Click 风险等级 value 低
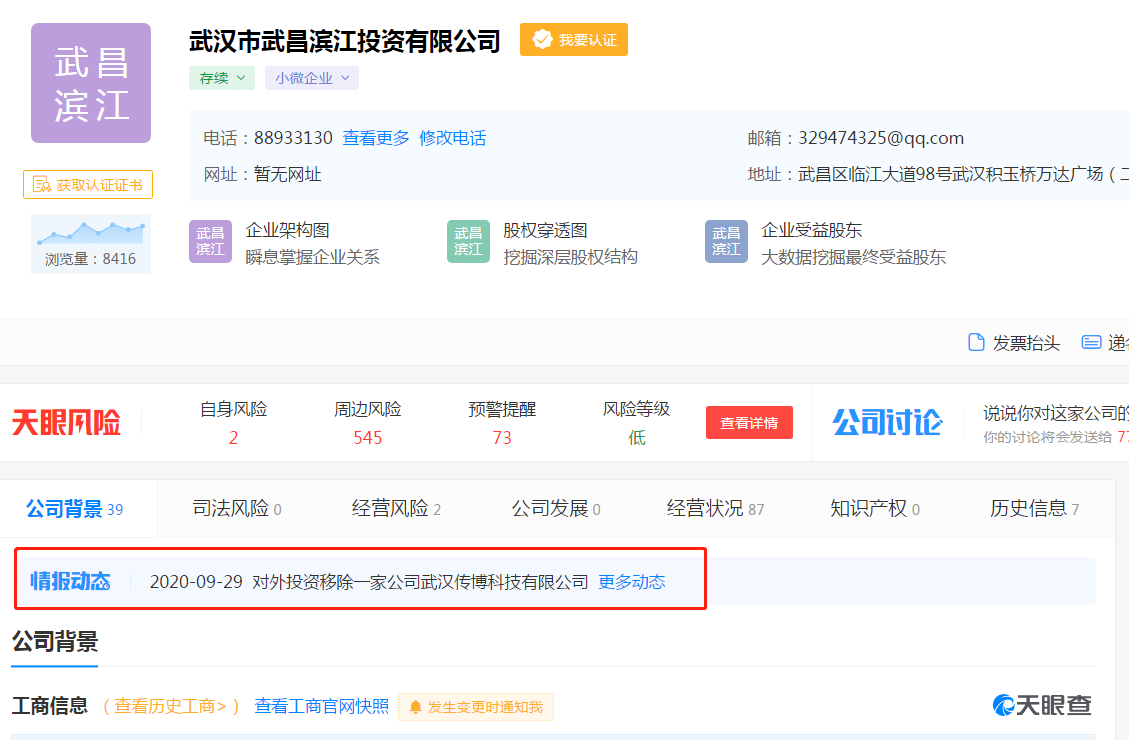1129x740 pixels. tap(637, 438)
